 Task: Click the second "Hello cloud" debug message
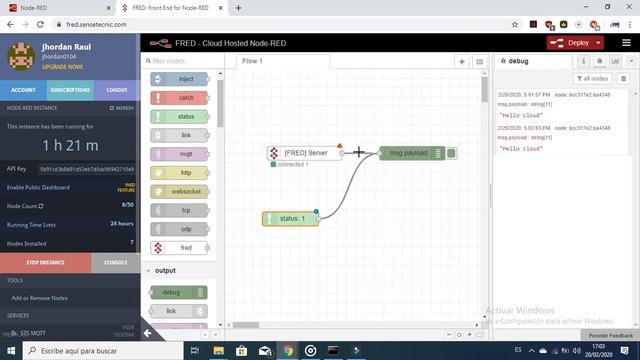(x=521, y=149)
